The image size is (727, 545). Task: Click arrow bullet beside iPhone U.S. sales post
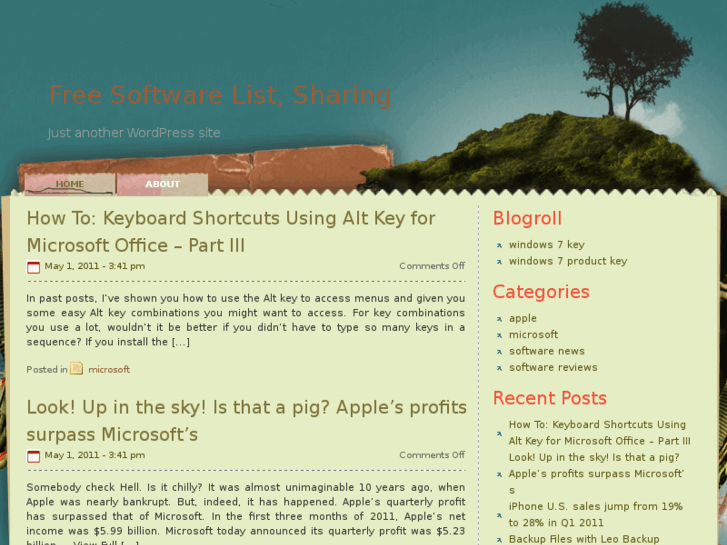[x=499, y=515]
